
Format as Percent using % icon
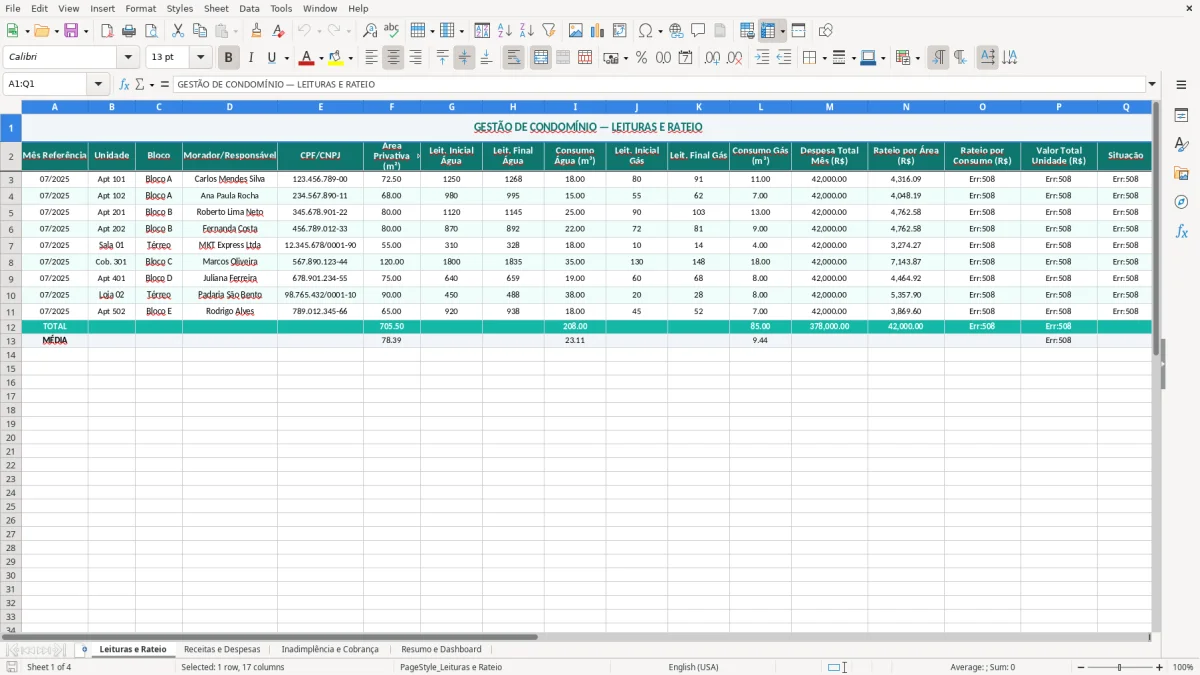[642, 58]
